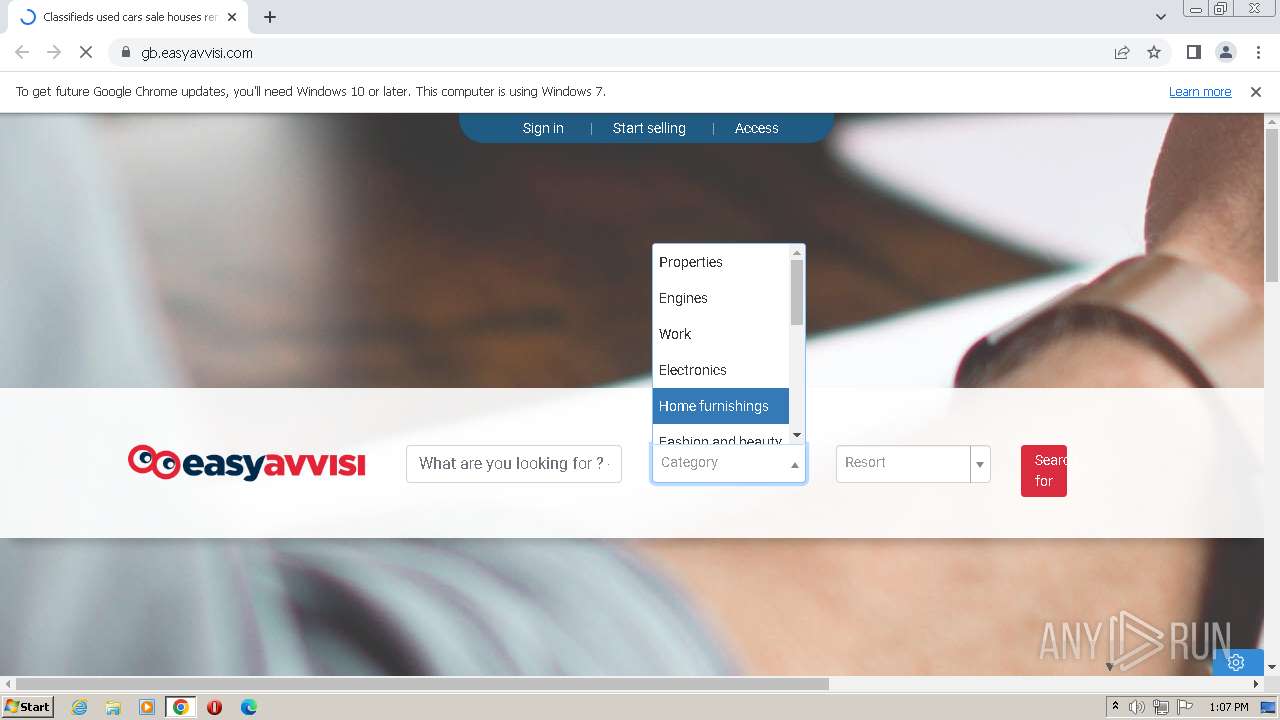Click the taskbar clock 1:07 PM
1280x720 pixels.
click(1229, 707)
